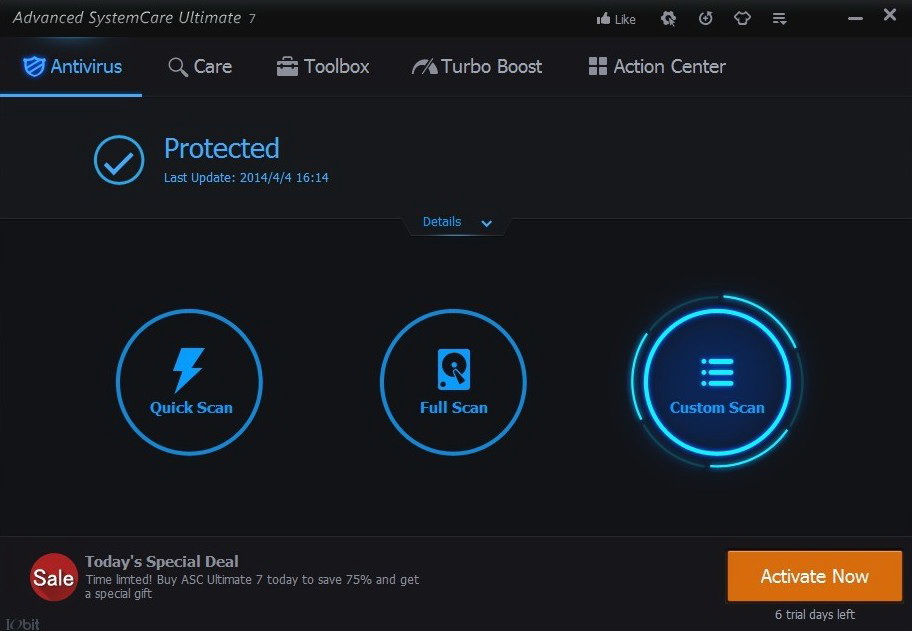Open the Care tab

[200, 66]
